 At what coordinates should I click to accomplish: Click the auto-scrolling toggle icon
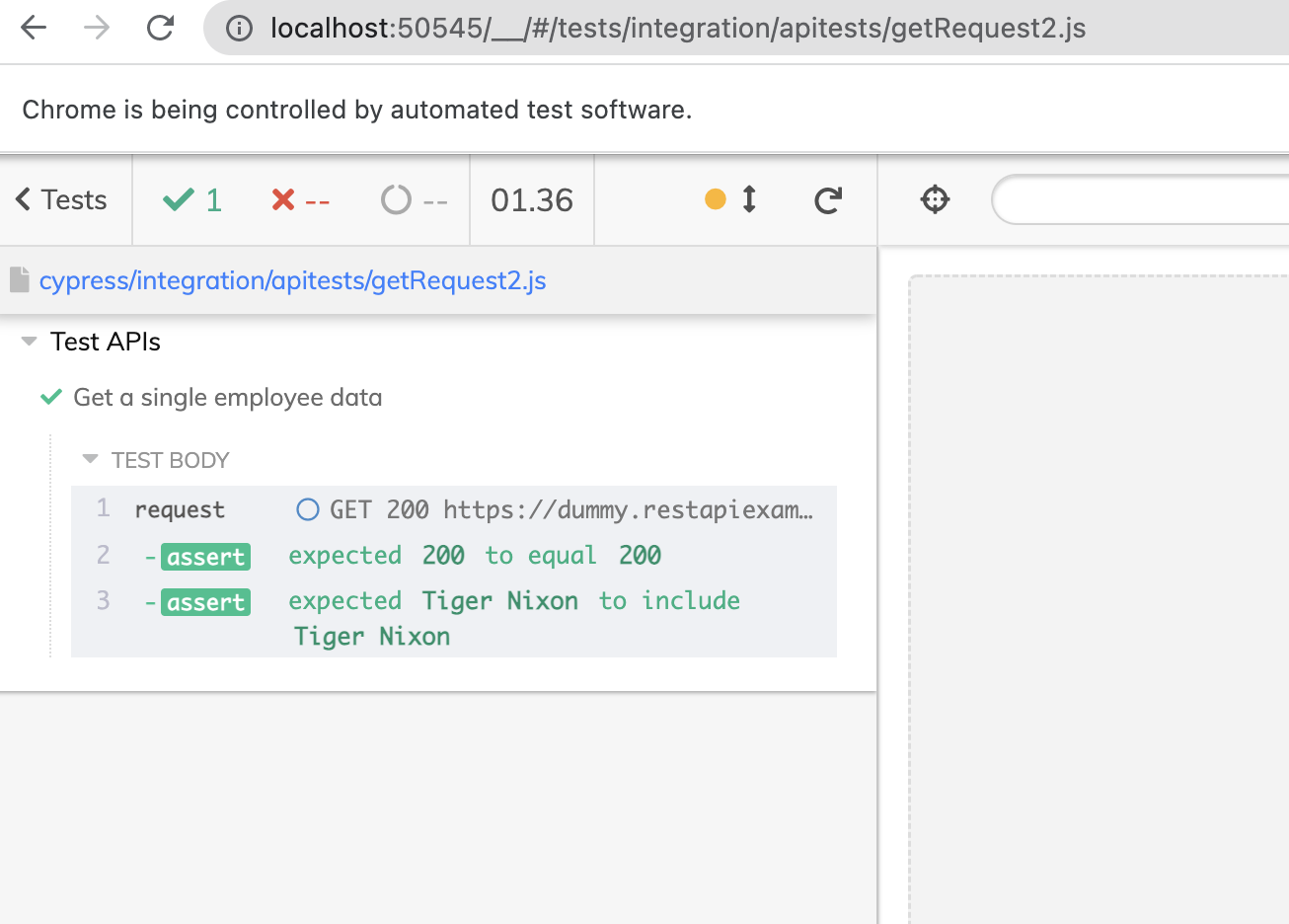(x=748, y=199)
